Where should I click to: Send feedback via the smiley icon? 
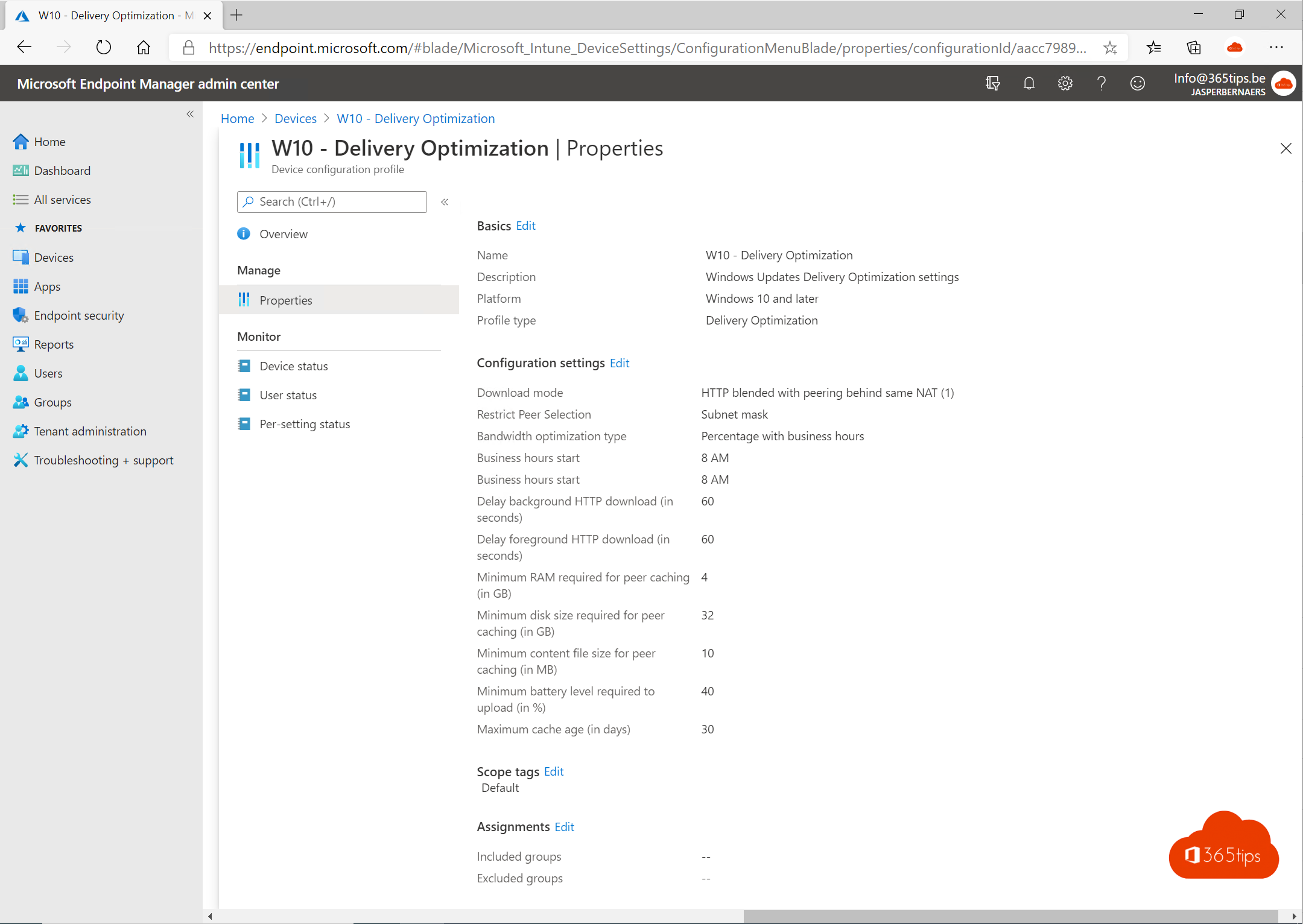tap(1138, 83)
